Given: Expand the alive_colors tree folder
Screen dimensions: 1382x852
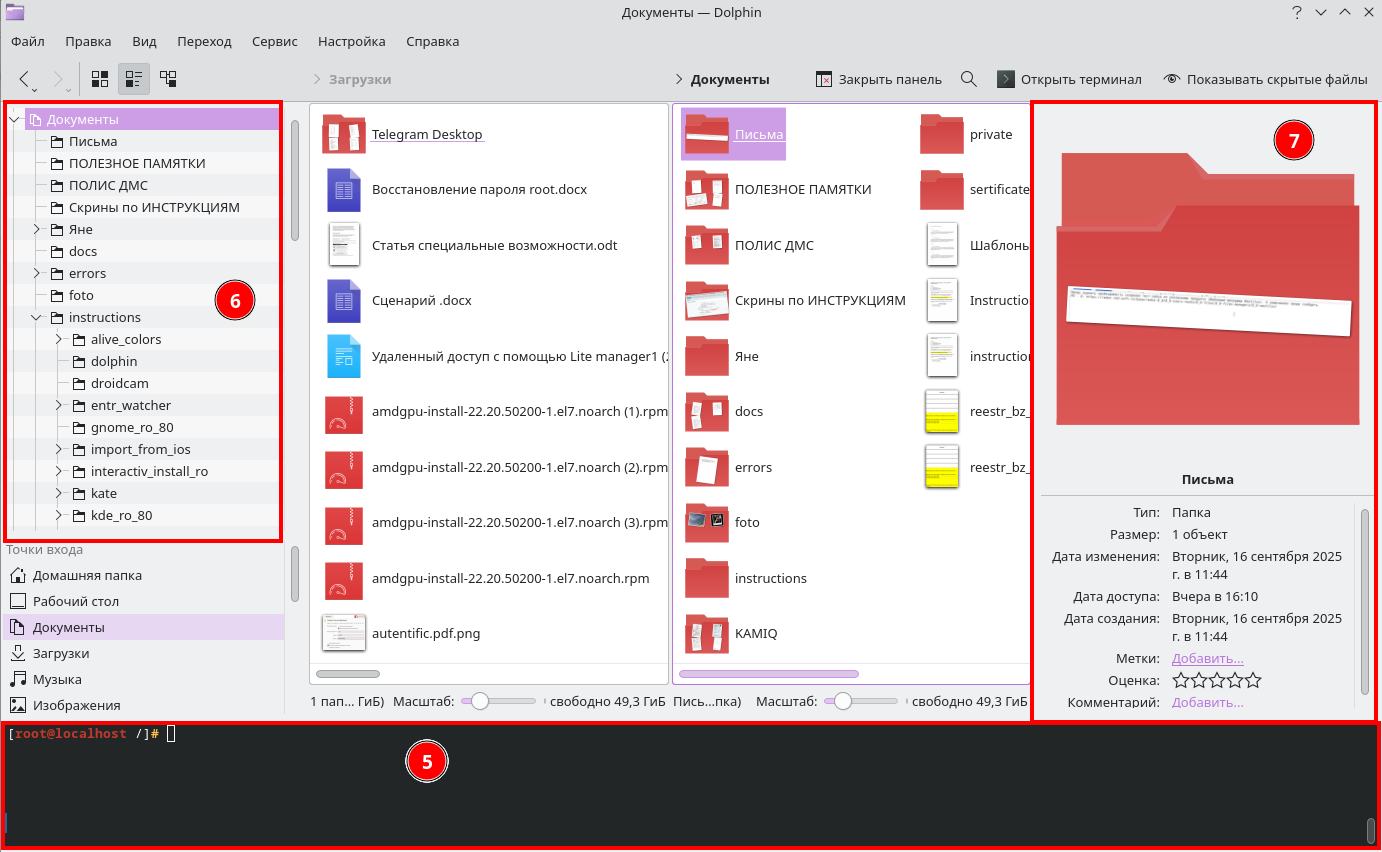Looking at the screenshot, I should pyautogui.click(x=58, y=339).
